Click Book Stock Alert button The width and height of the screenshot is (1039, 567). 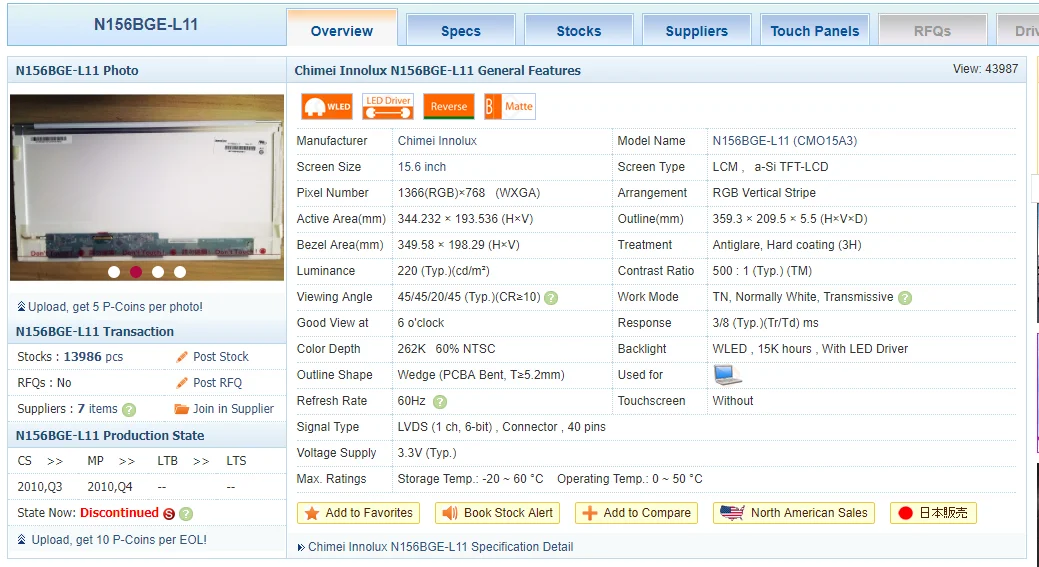pos(497,513)
